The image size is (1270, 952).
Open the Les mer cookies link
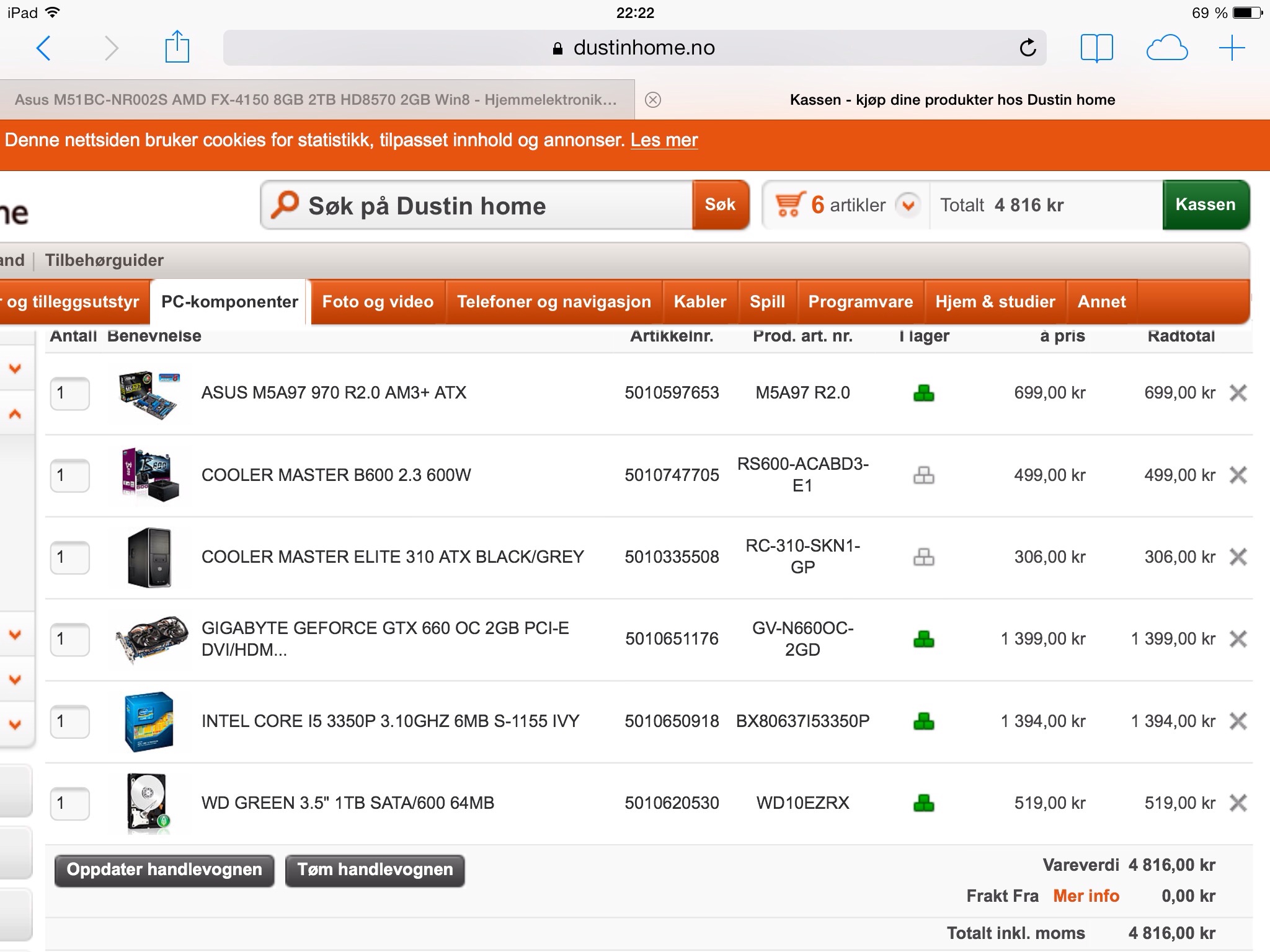click(x=664, y=140)
